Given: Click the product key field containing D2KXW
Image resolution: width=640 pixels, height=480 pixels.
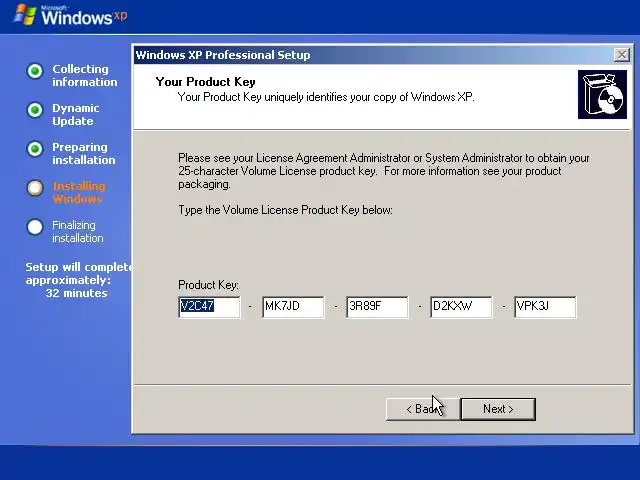Looking at the screenshot, I should [x=461, y=307].
